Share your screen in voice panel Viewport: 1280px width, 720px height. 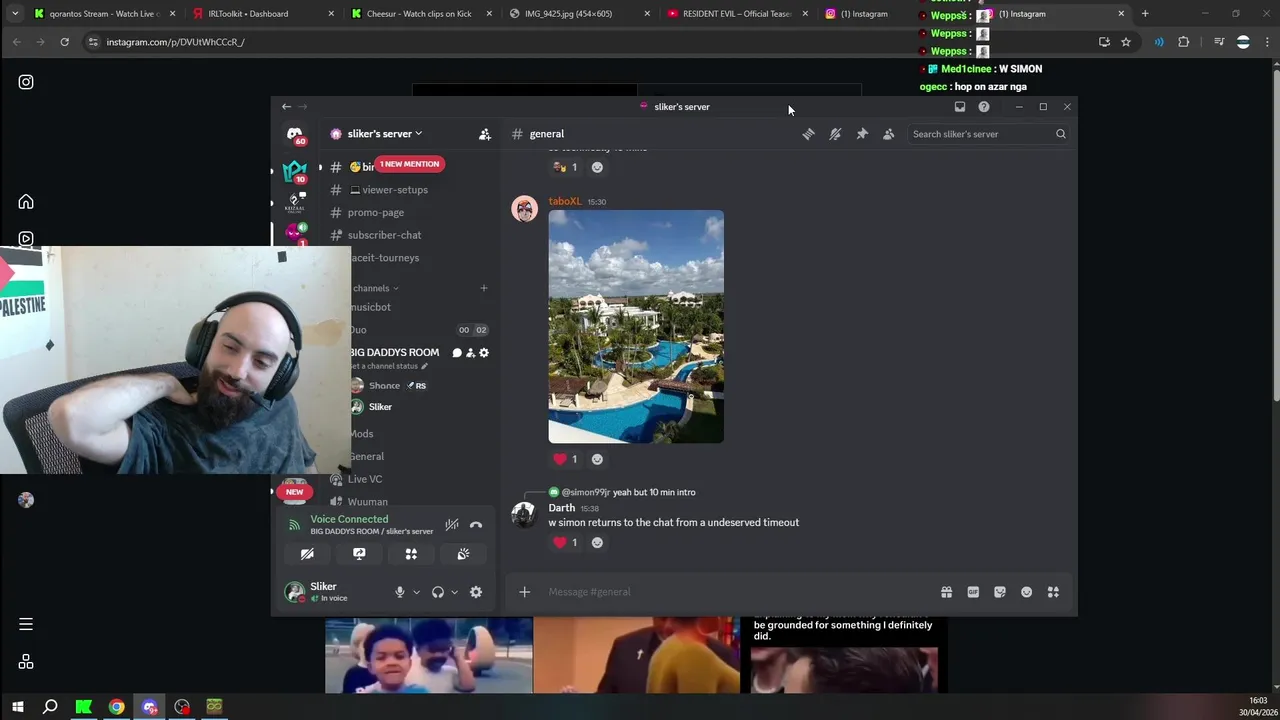(x=359, y=554)
